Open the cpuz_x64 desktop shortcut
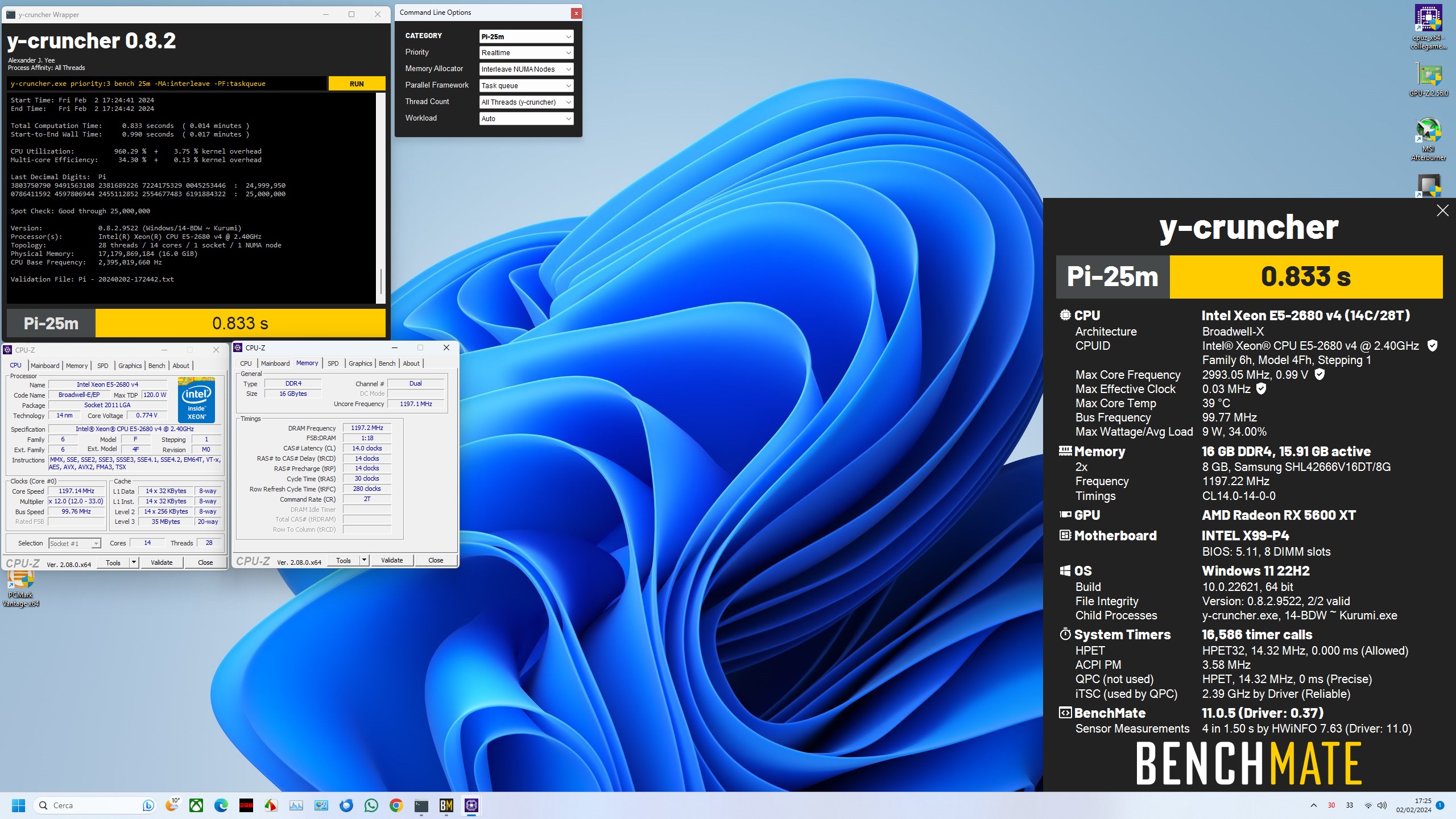Viewport: 1456px width, 819px height. [x=1428, y=26]
